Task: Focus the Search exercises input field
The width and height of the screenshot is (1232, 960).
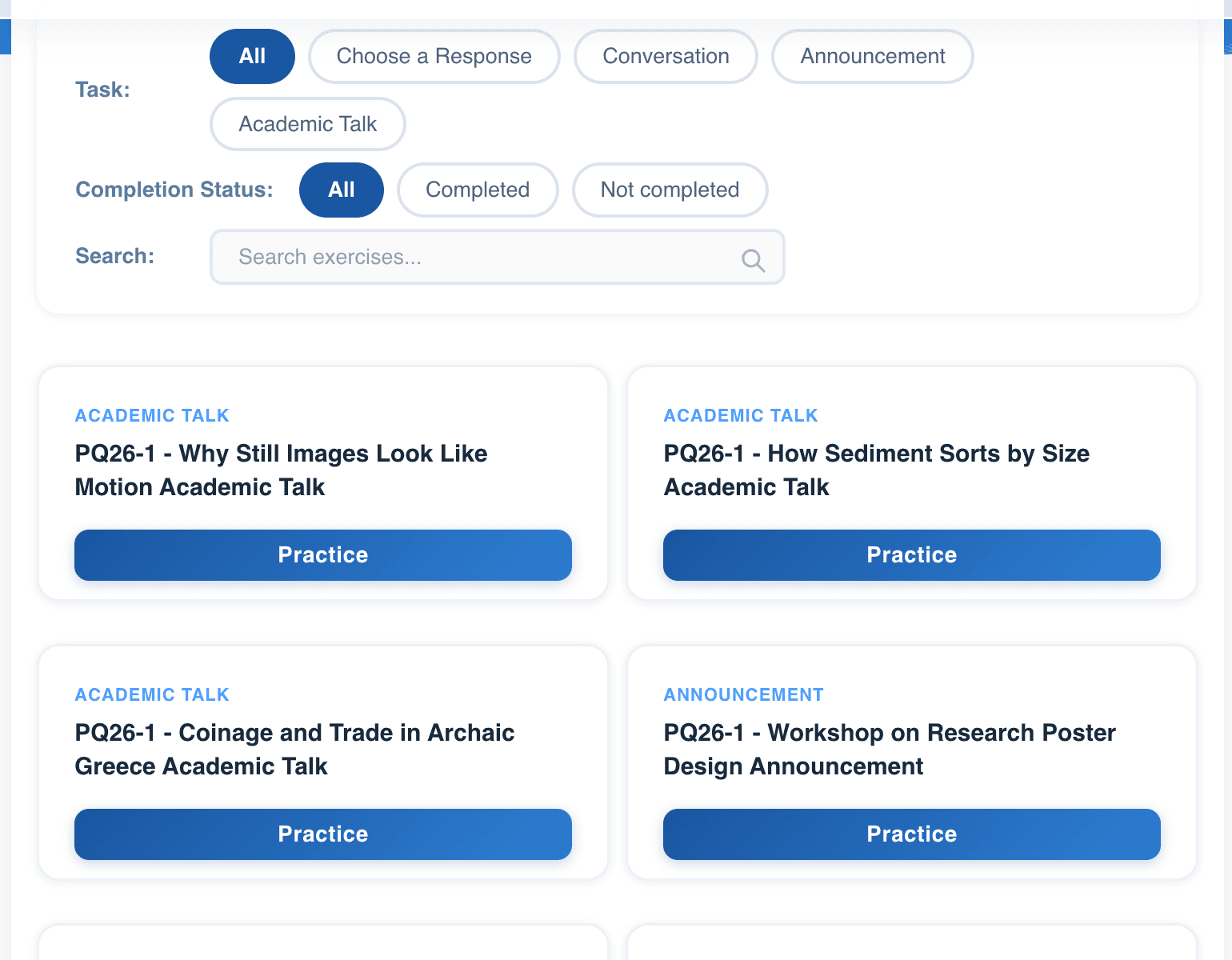Action: click(x=480, y=257)
